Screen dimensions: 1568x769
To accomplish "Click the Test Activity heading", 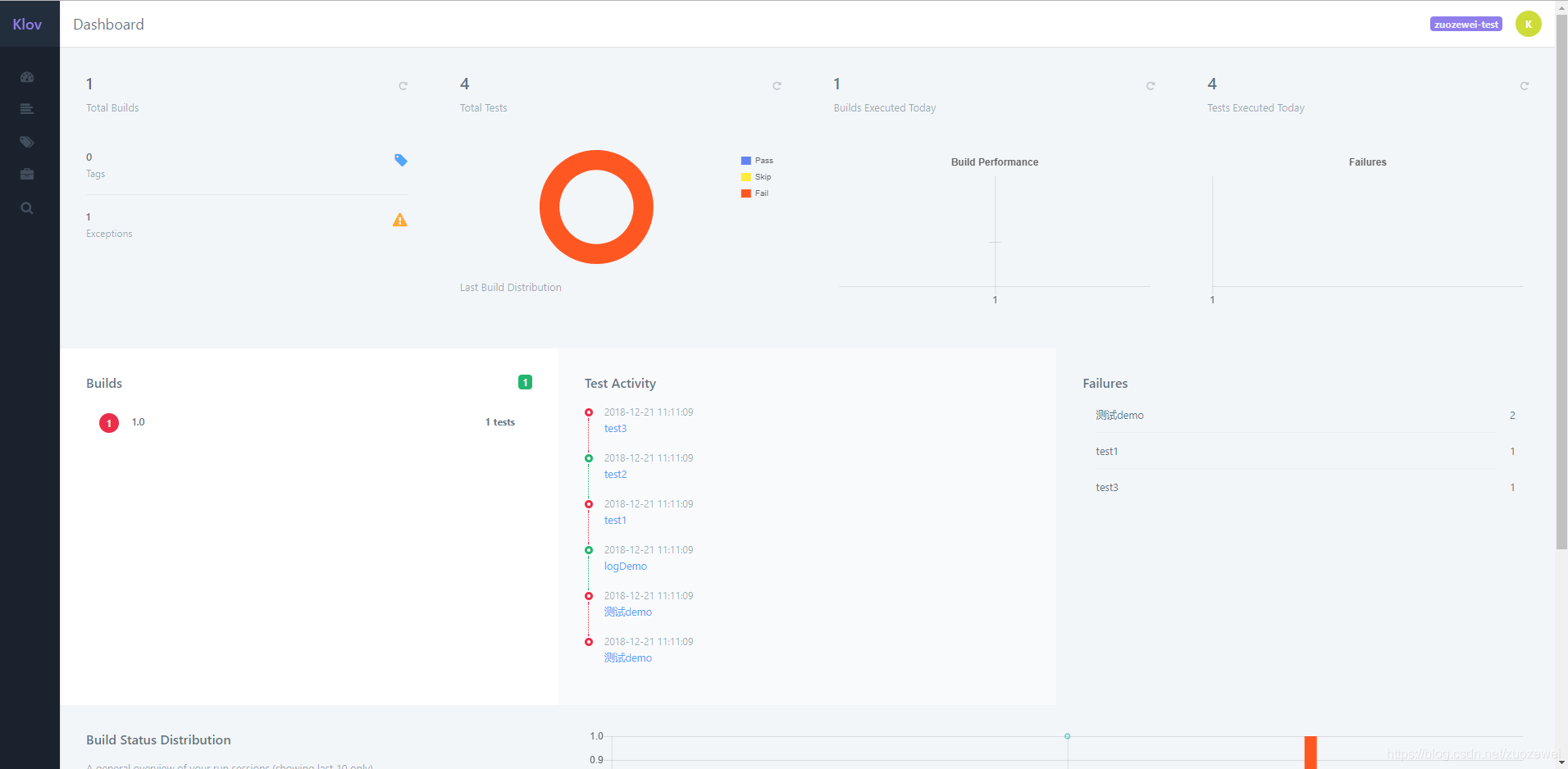I will pos(620,384).
